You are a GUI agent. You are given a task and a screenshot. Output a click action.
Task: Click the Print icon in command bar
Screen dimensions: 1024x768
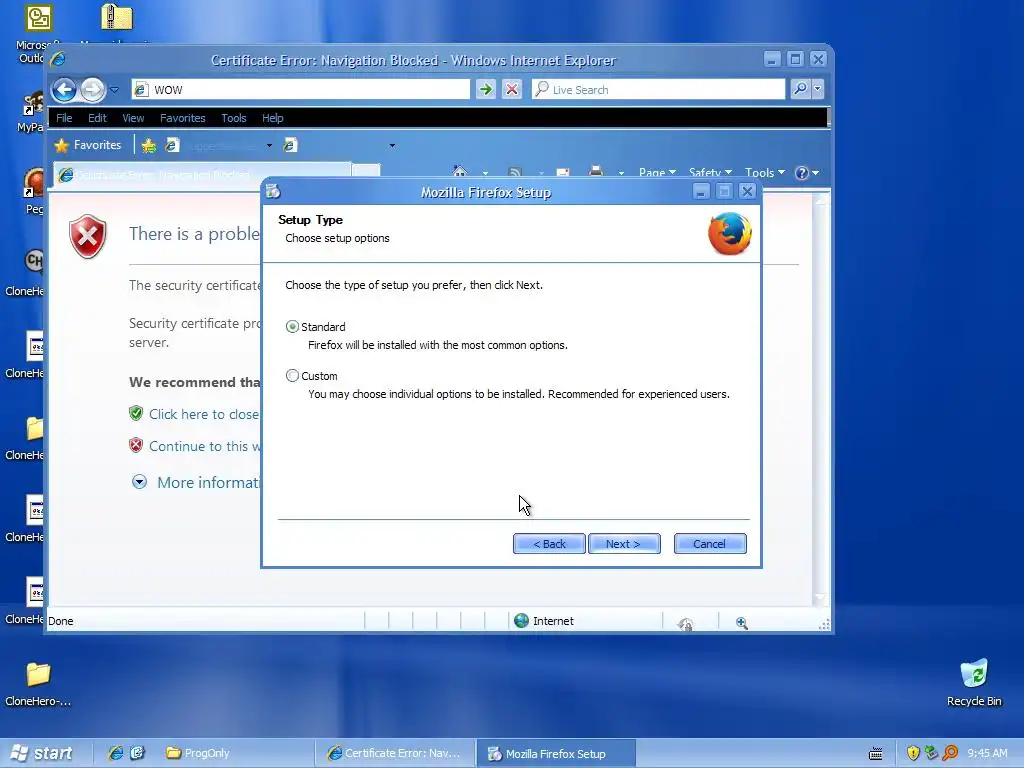596,172
